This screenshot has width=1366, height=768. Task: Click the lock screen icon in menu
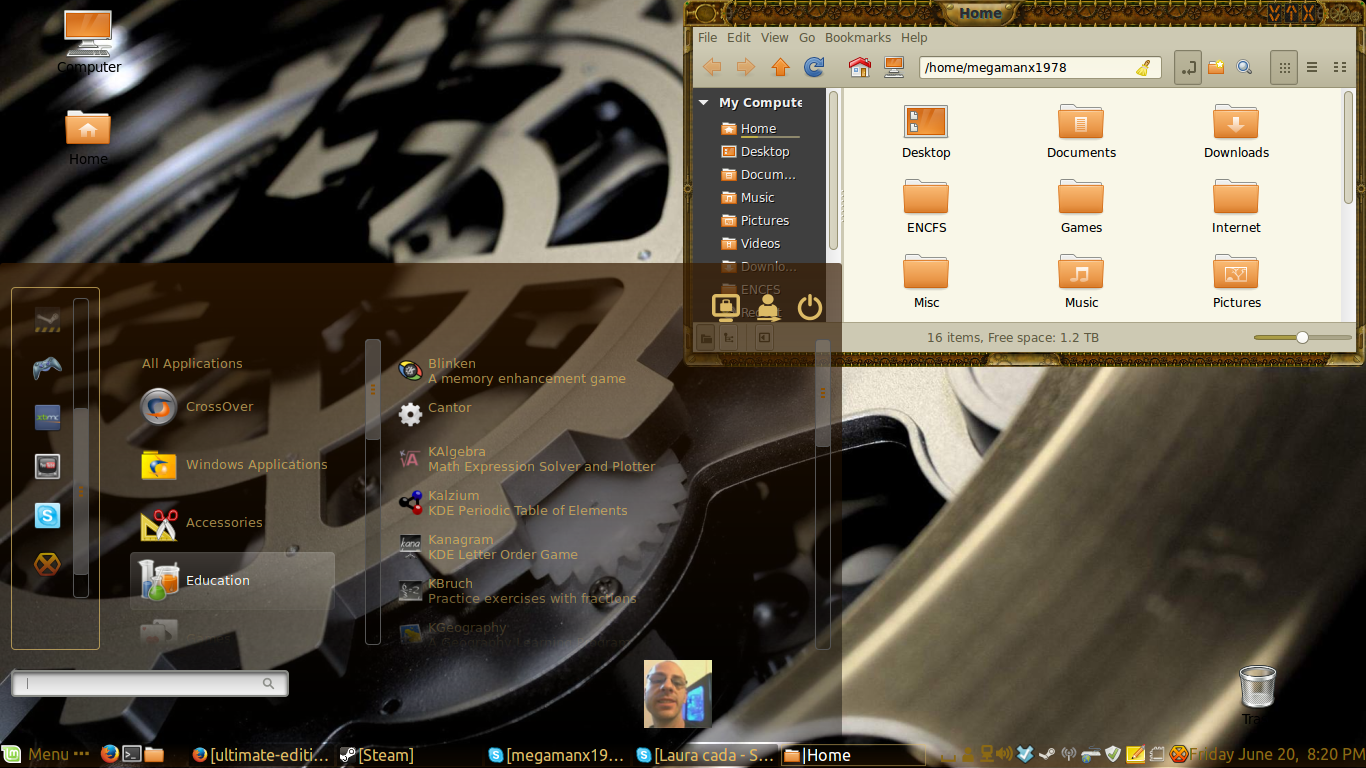coord(725,307)
